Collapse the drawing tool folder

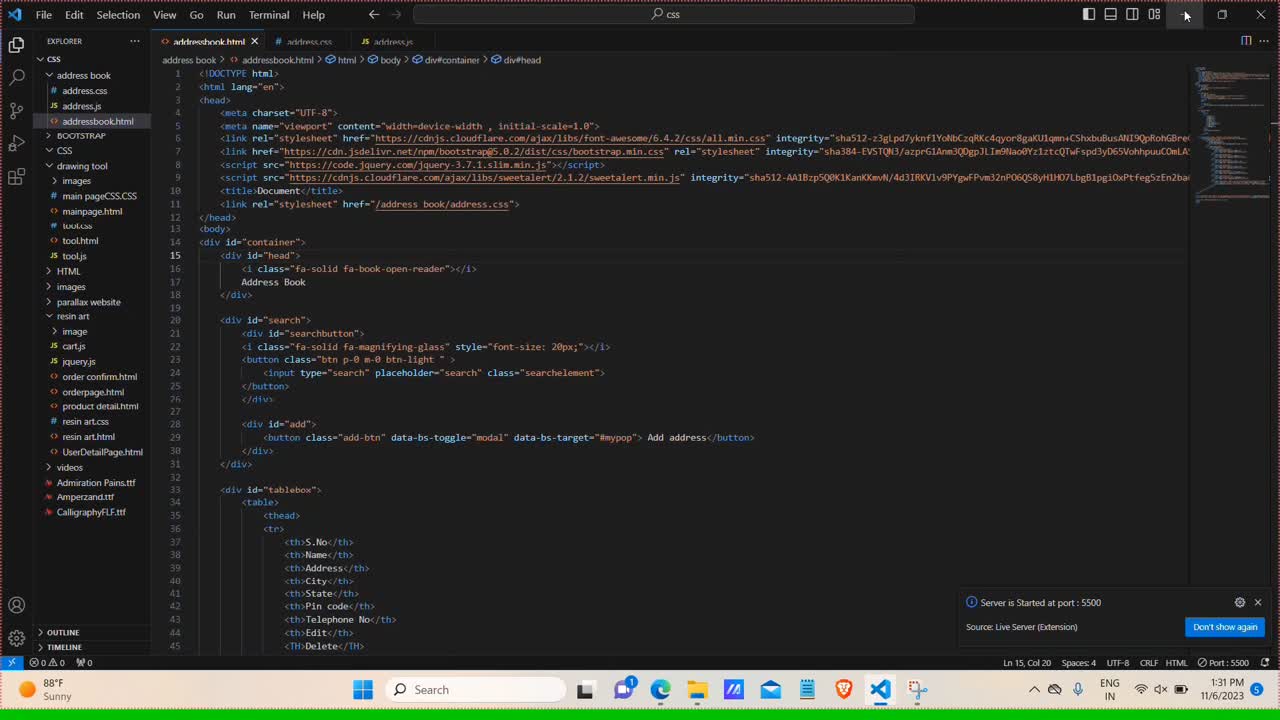(x=81, y=166)
